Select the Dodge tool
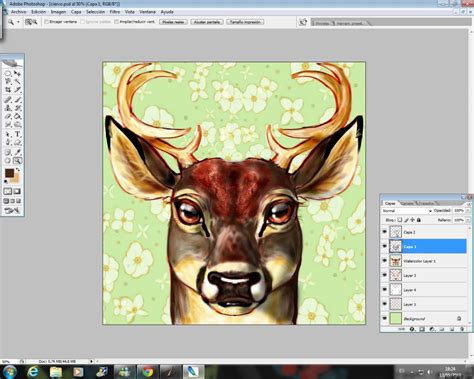This screenshot has height=379, width=474. pos(17,124)
